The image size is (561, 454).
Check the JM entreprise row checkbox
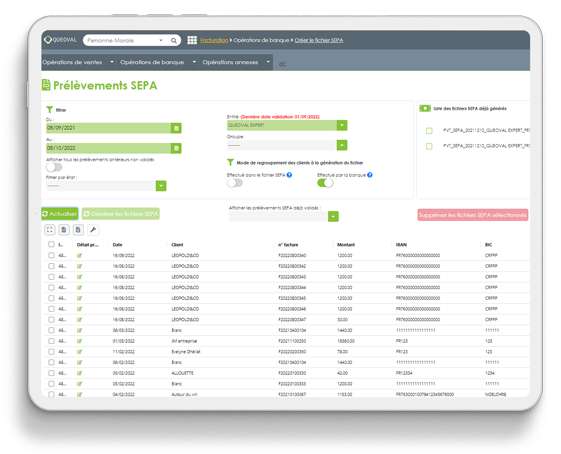[x=51, y=341]
